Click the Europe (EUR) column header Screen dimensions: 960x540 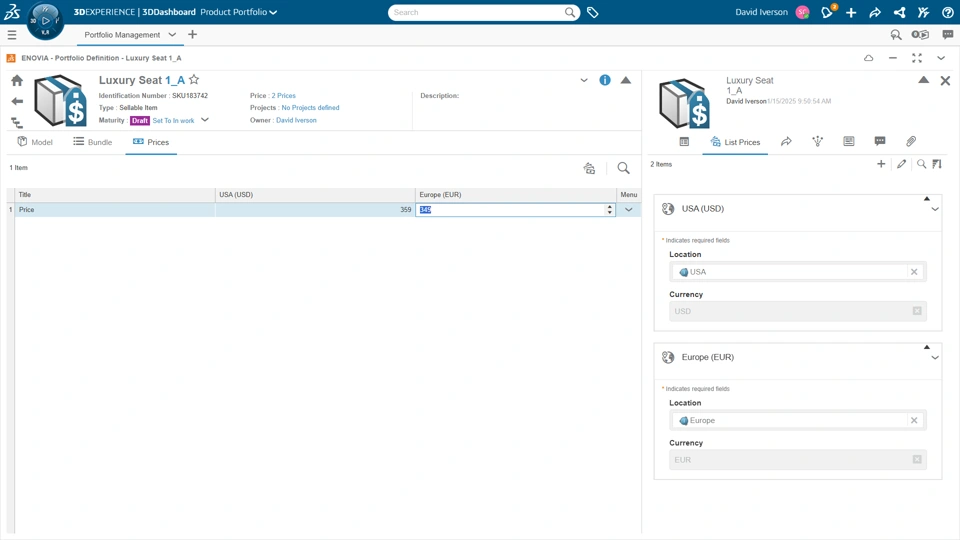point(516,195)
